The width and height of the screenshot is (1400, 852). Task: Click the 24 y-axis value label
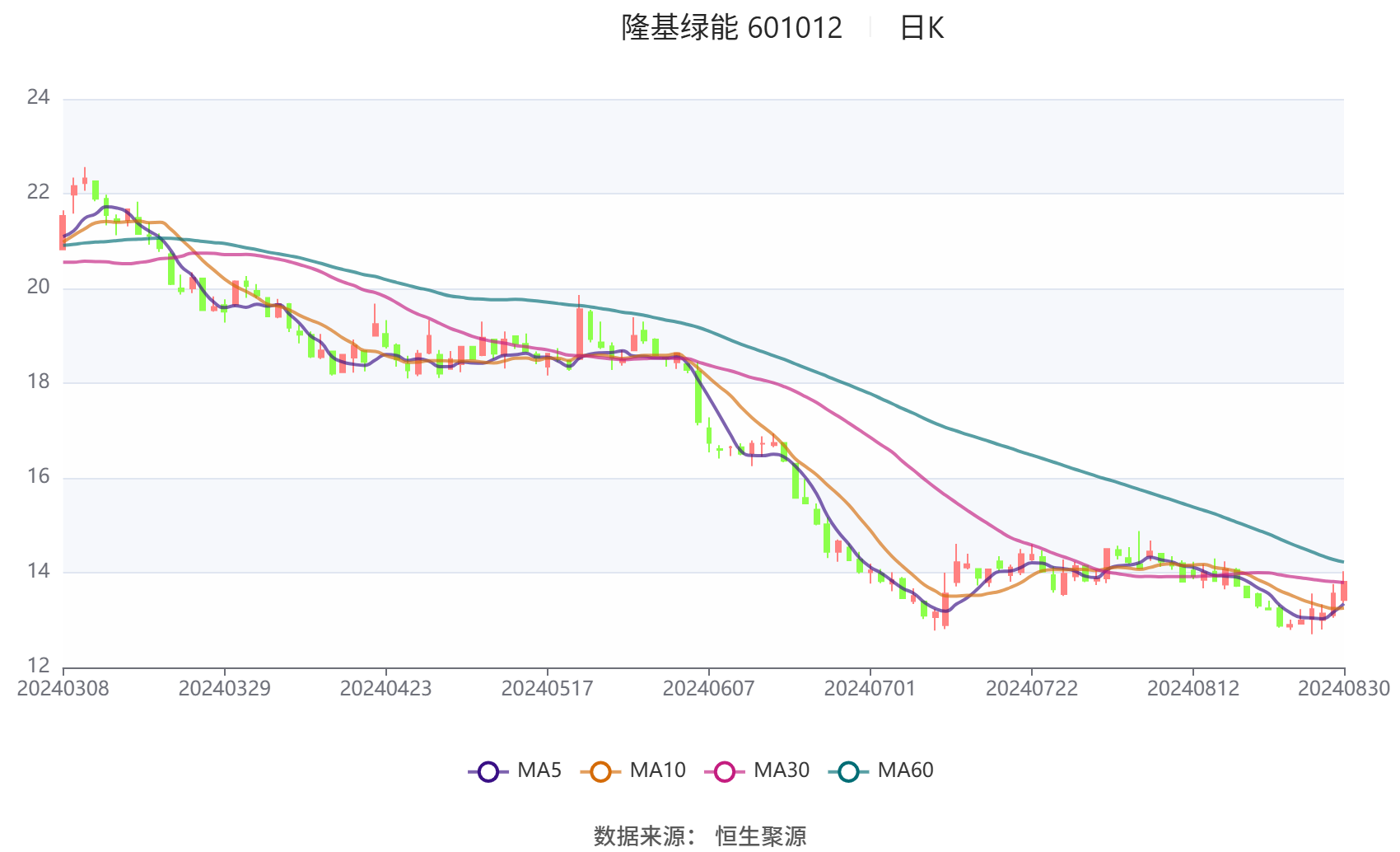click(38, 98)
